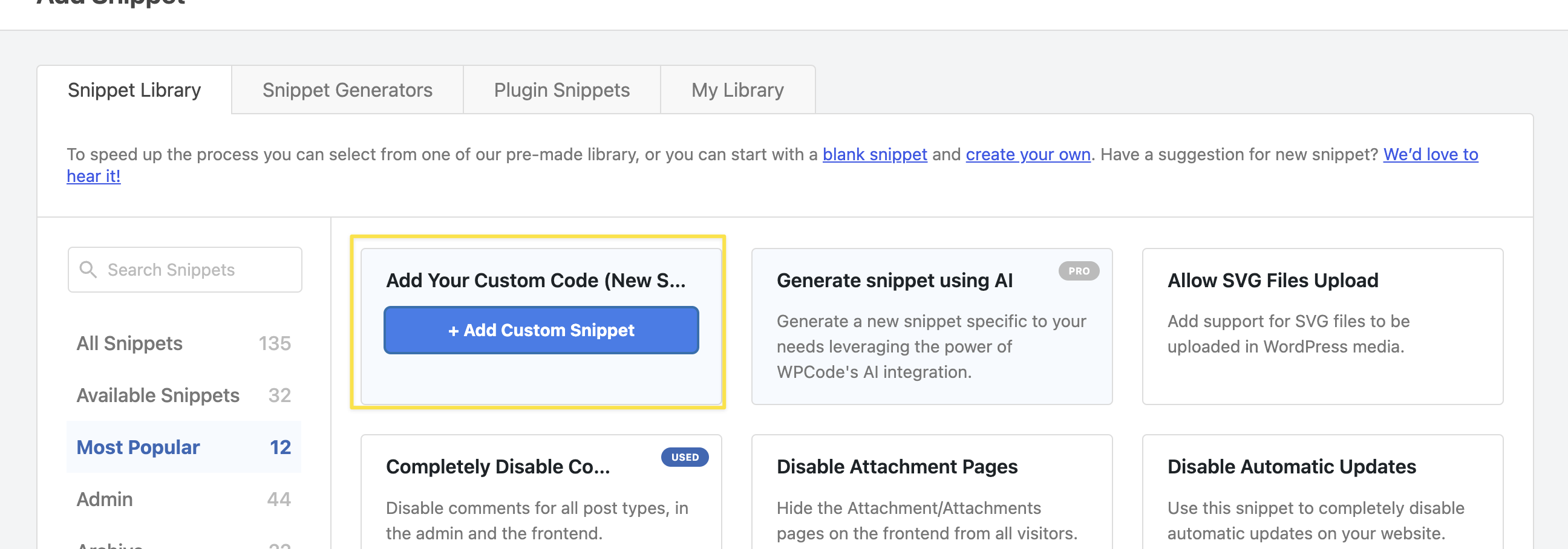Viewport: 1568px width, 549px height.
Task: Select the Most Popular category
Action: [x=184, y=447]
